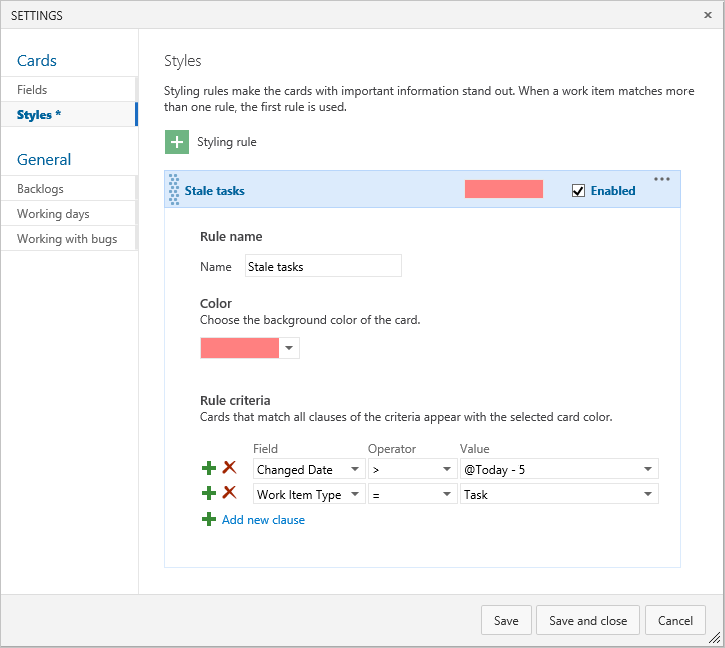Click the green plus Styling rule icon
The image size is (725, 648).
pos(177,142)
